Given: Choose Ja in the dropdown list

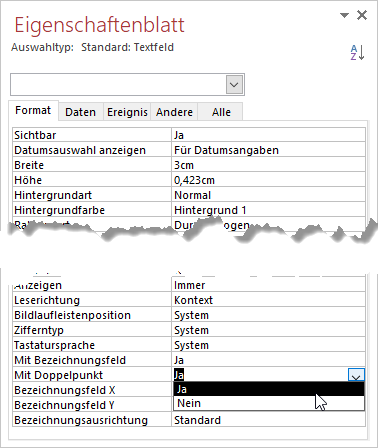Looking at the screenshot, I should (269, 389).
